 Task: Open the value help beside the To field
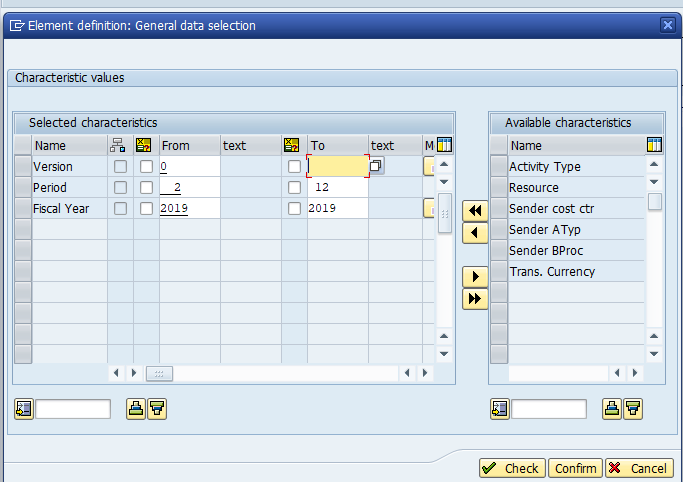[x=376, y=167]
